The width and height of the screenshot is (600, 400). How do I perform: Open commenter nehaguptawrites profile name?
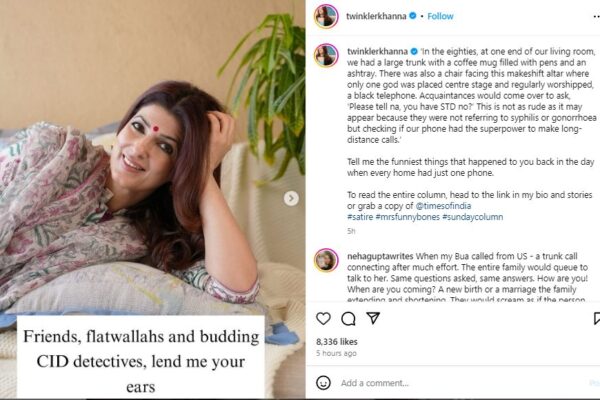pos(380,256)
